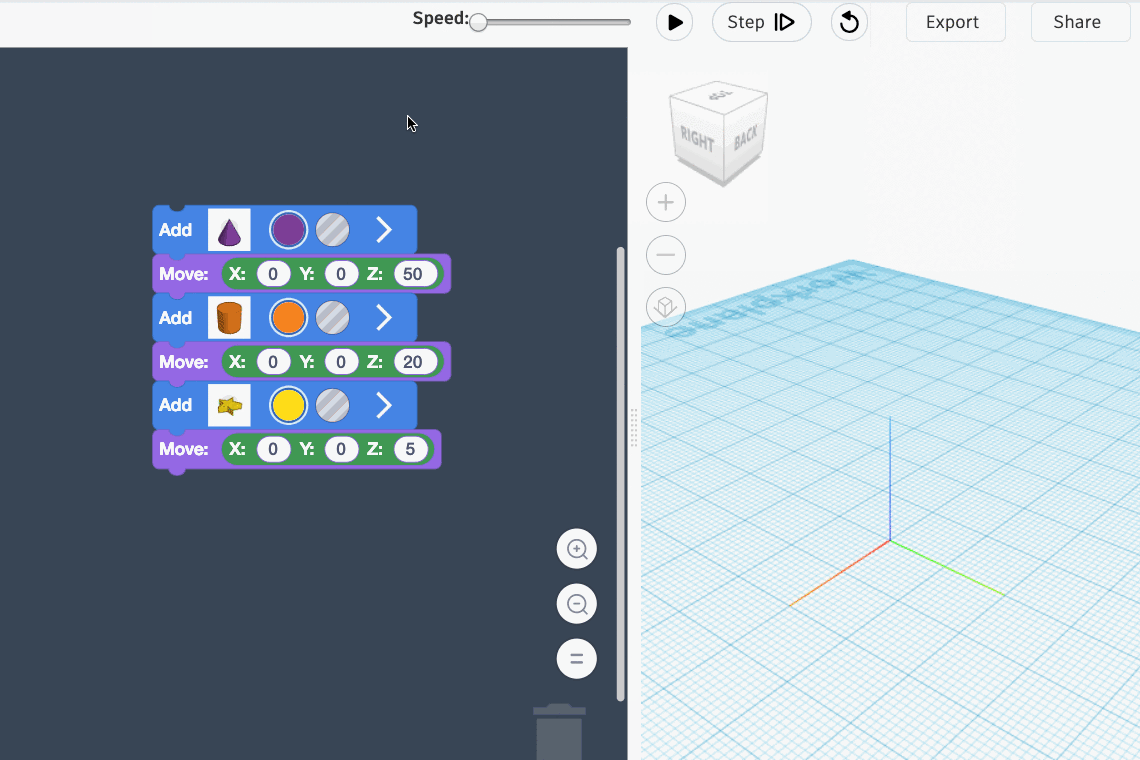Select the purple cone shape thumbnail
The image size is (1140, 760).
229,231
